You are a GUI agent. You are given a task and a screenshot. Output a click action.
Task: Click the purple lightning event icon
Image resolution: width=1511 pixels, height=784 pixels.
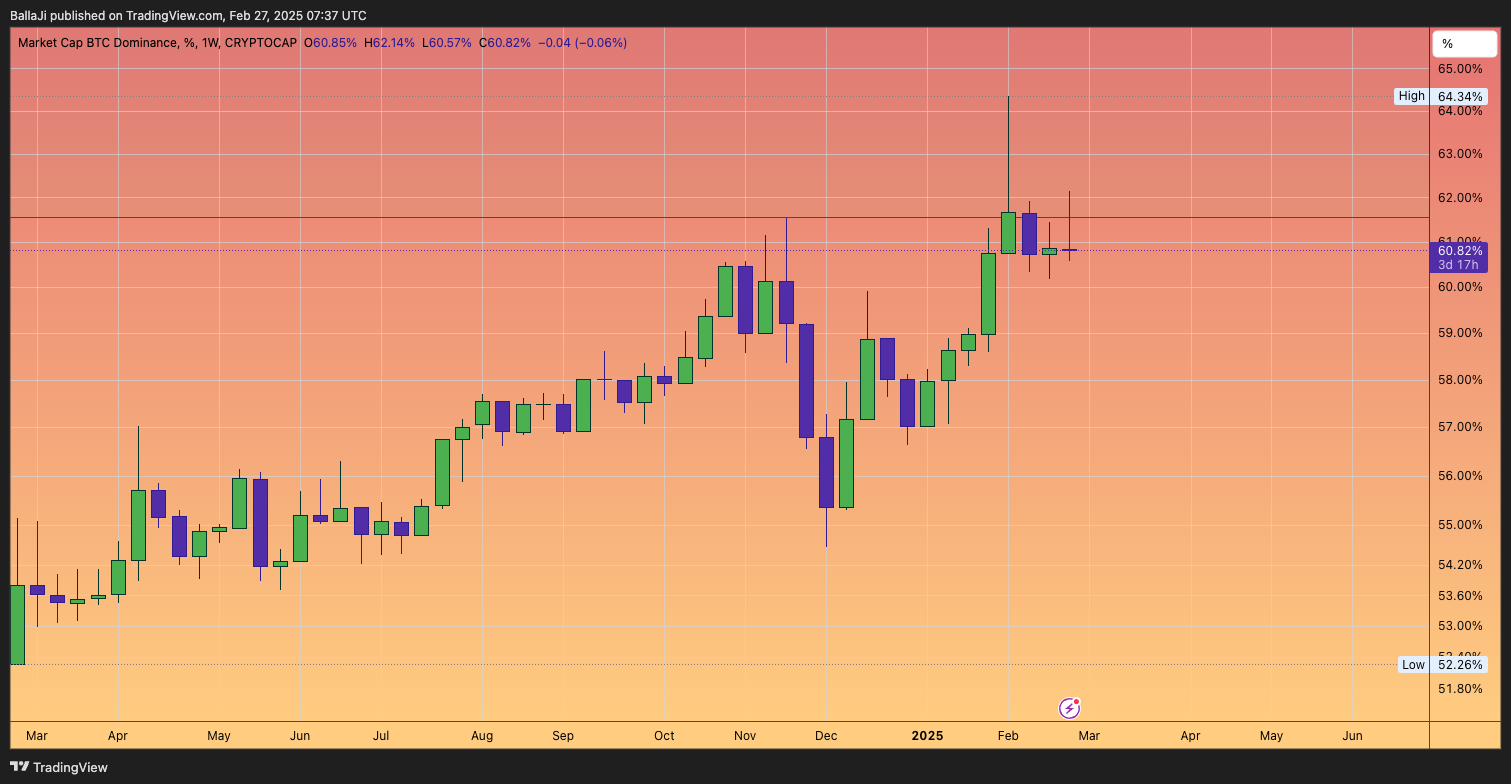[x=1069, y=708]
